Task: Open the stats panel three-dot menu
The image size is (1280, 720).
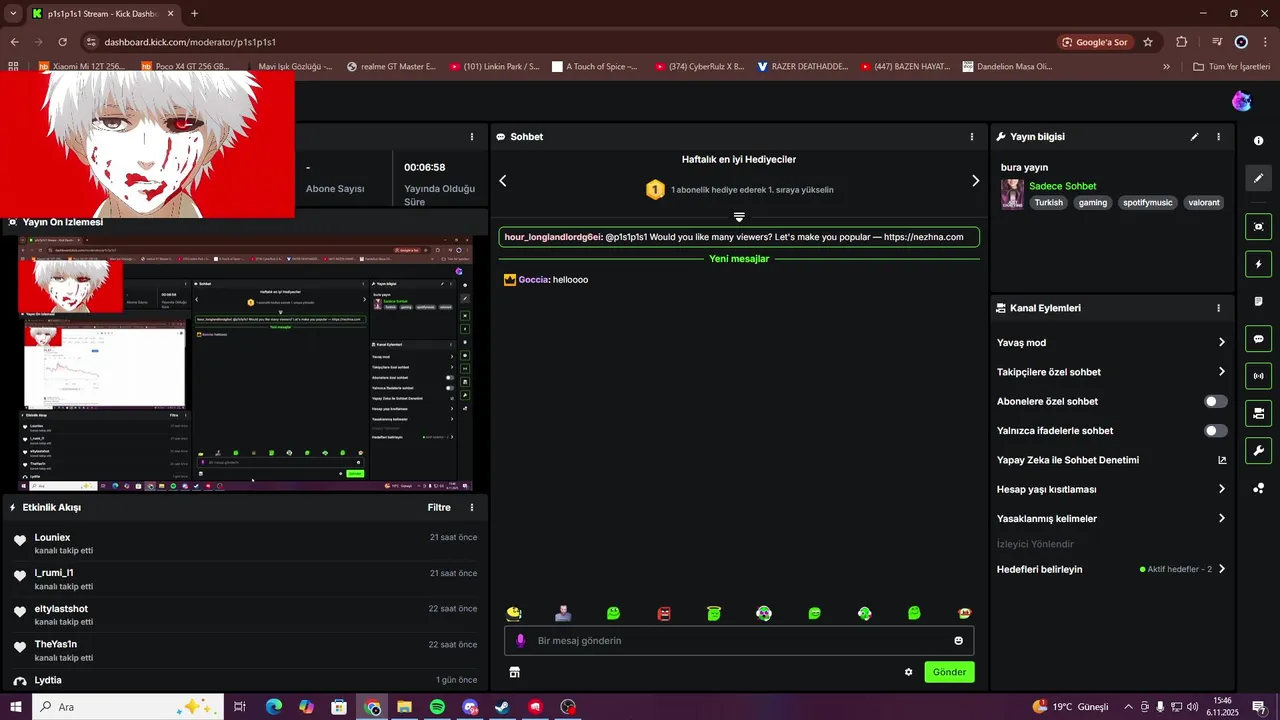Action: tap(472, 137)
